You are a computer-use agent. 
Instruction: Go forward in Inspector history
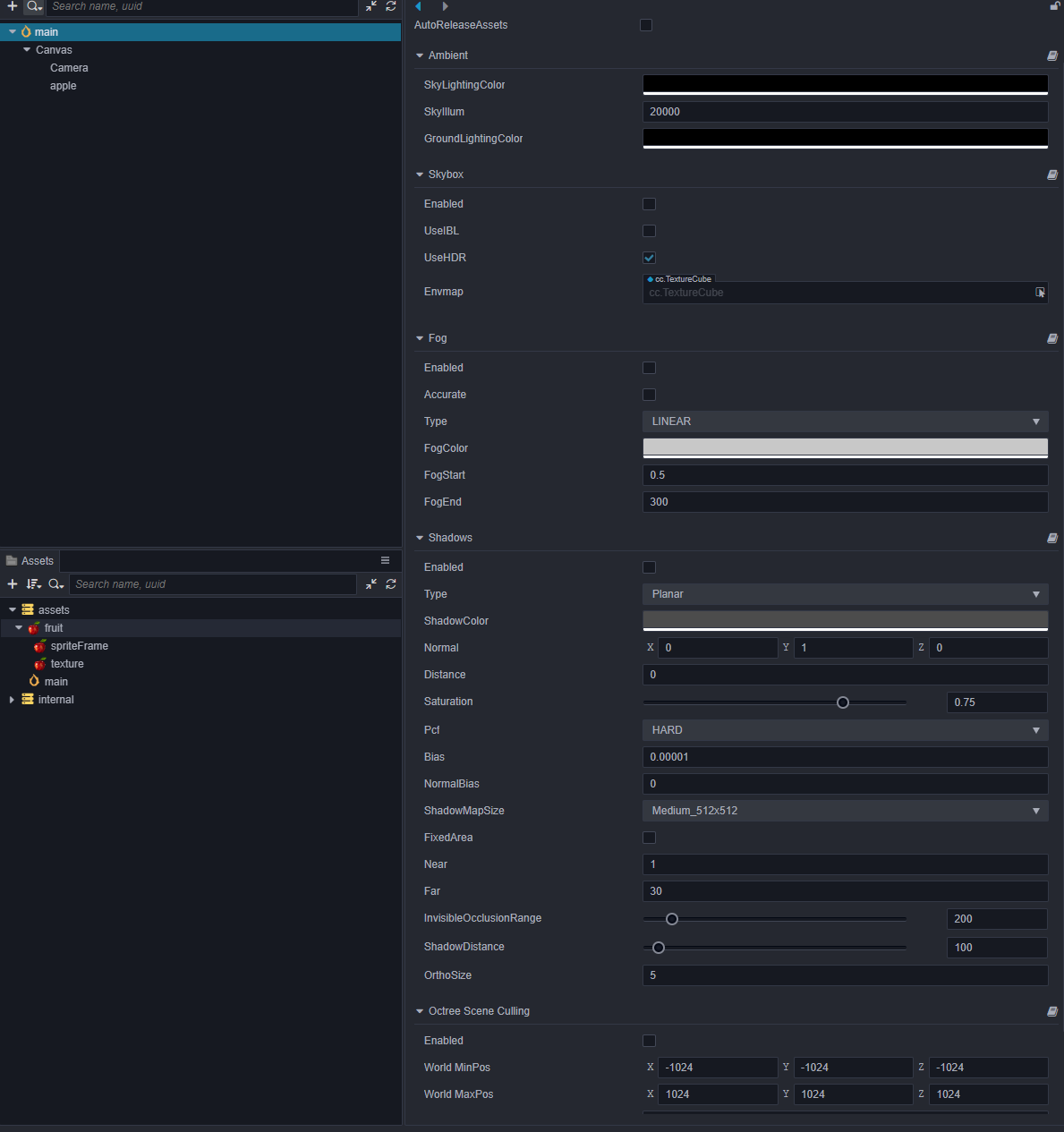pyautogui.click(x=445, y=6)
